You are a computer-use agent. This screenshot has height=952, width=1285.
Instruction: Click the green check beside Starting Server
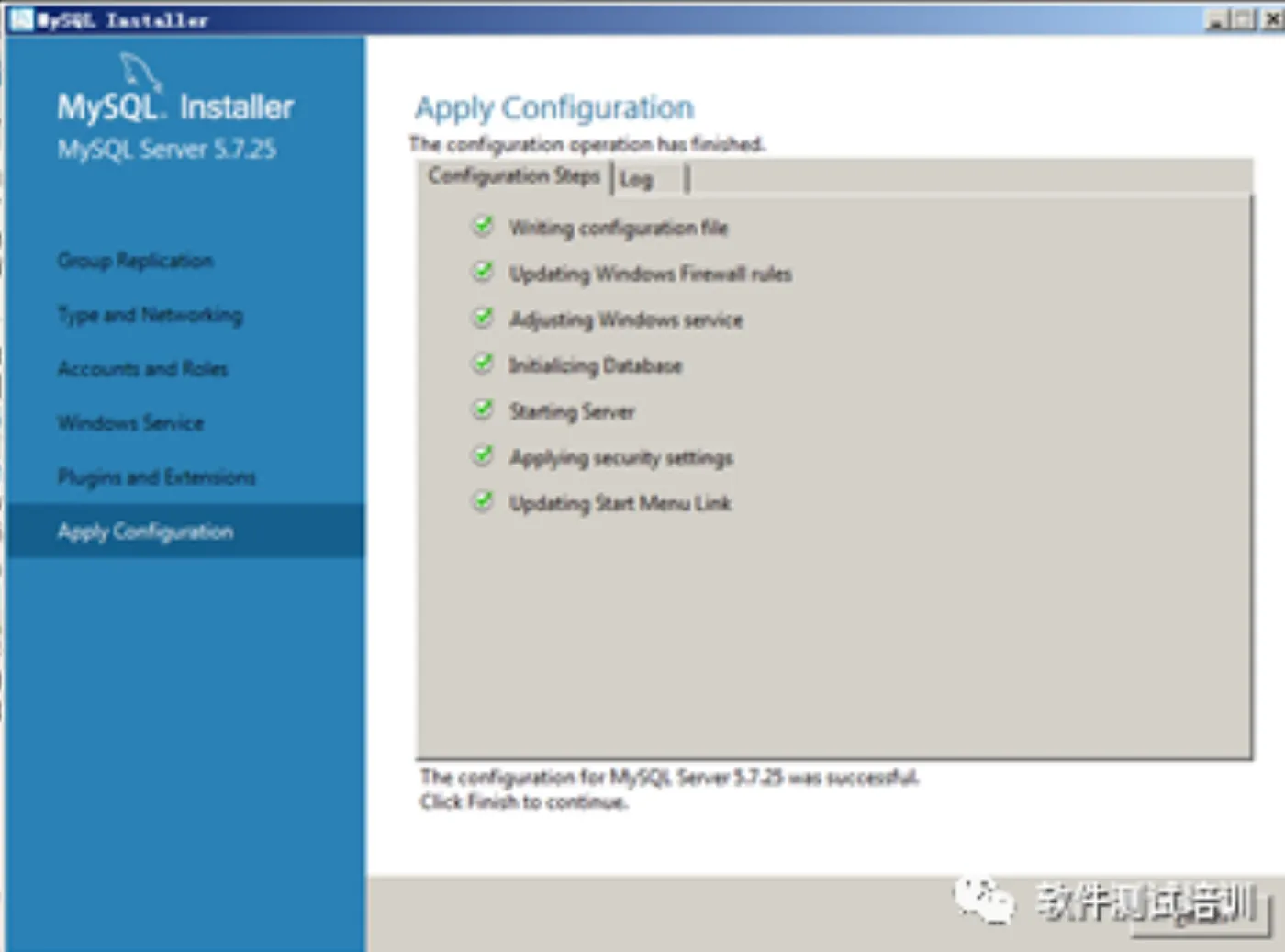click(x=482, y=409)
